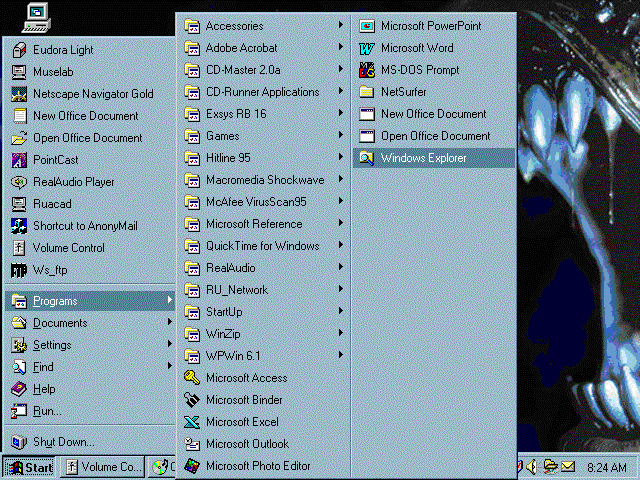
Task: Click the 8:24 AM tray clock
Action: click(x=607, y=468)
